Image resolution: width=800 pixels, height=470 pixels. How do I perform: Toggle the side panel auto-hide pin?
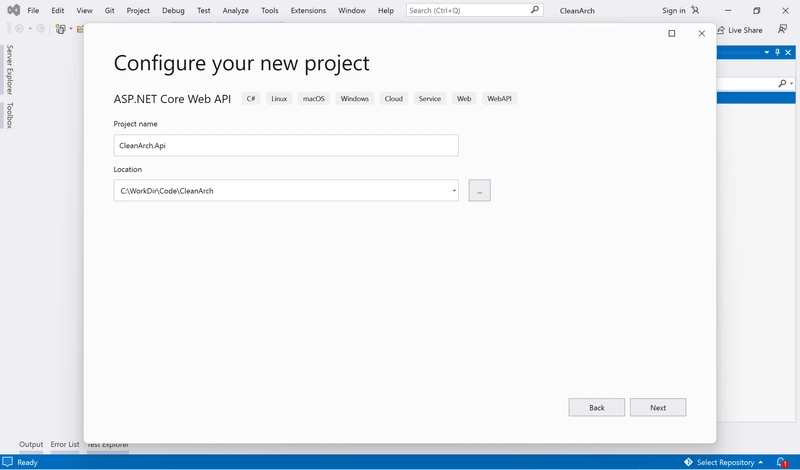point(778,52)
